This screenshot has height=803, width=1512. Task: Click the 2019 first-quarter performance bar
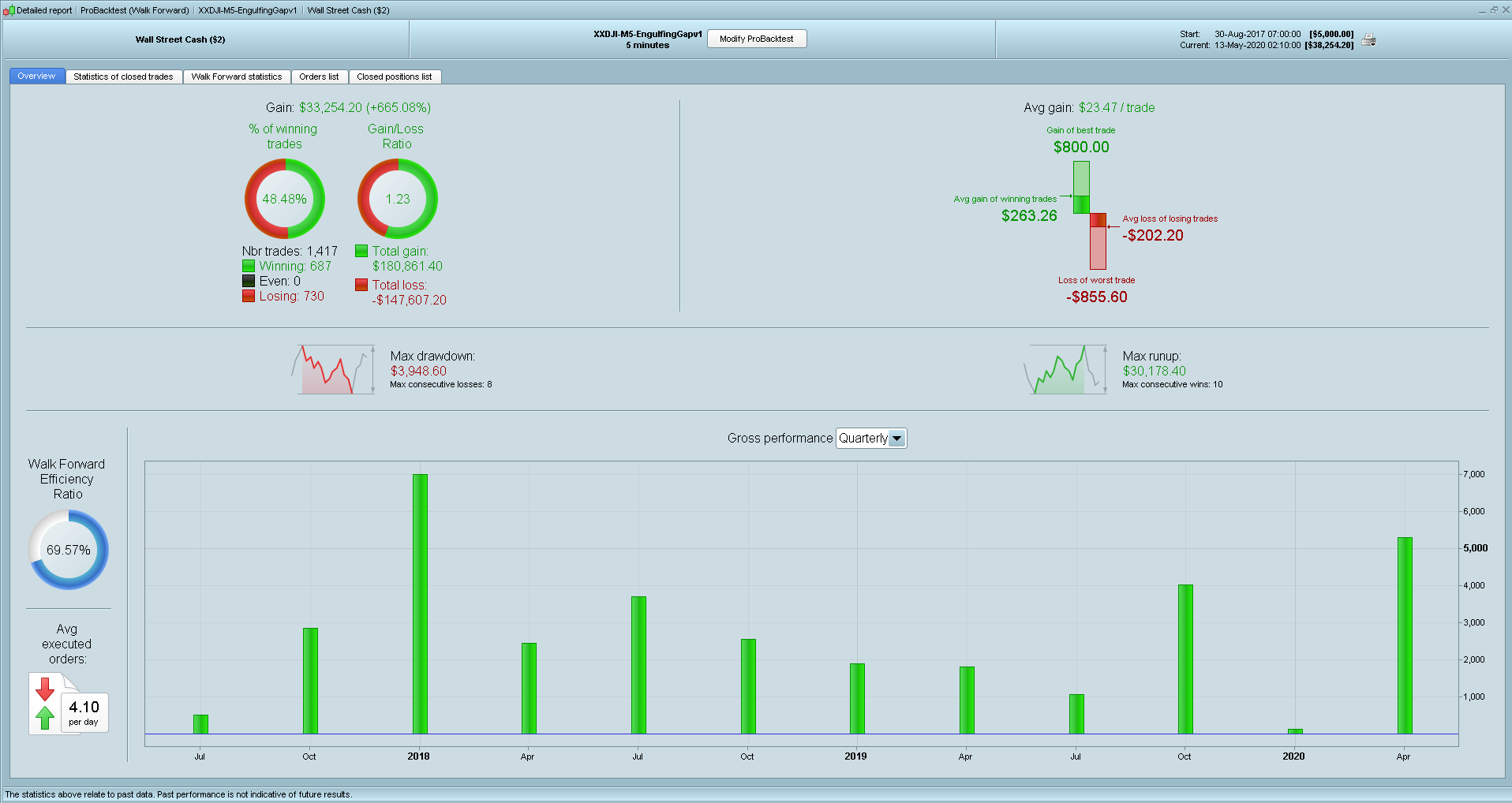[x=857, y=699]
